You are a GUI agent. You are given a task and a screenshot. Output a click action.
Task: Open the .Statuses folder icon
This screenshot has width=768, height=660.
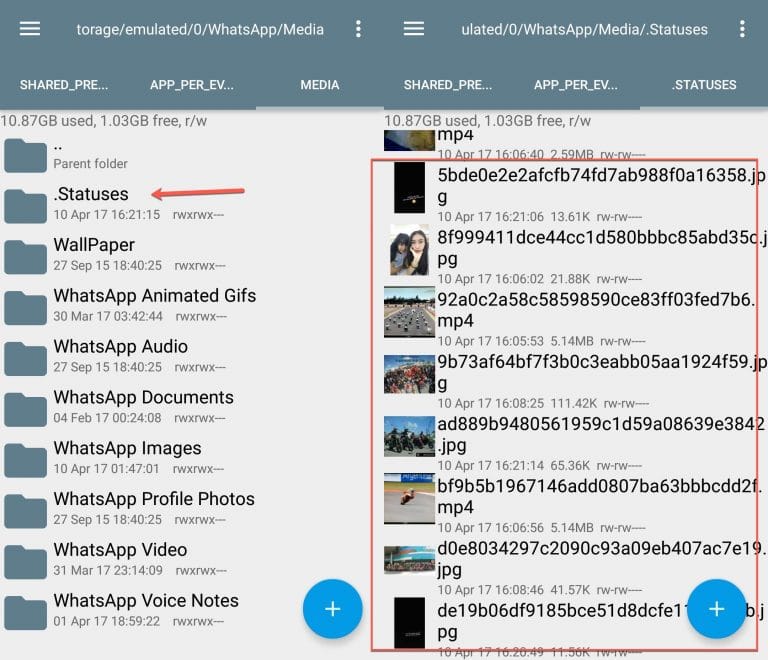click(25, 206)
